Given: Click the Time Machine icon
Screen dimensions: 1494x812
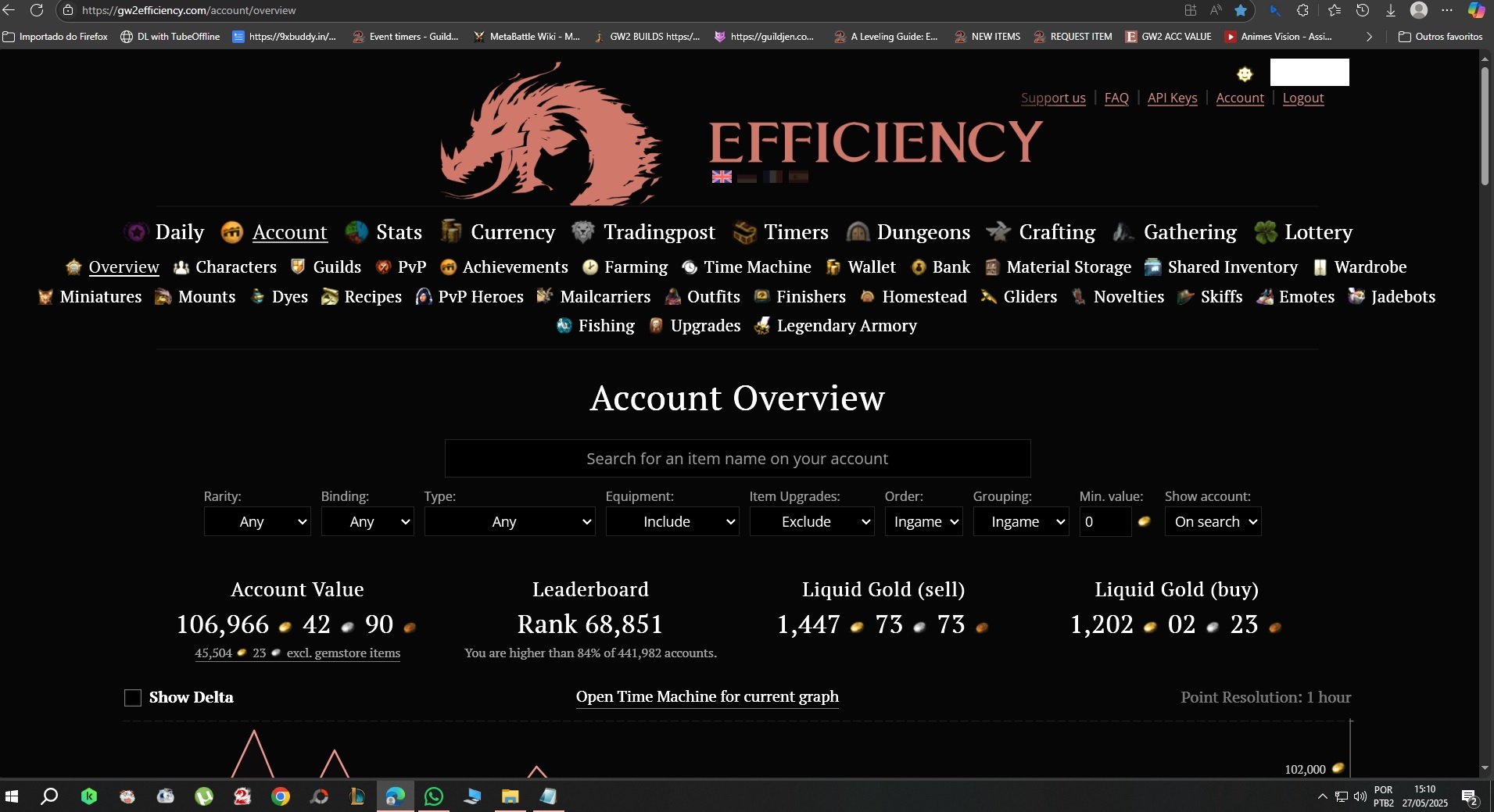Looking at the screenshot, I should click(x=690, y=267).
